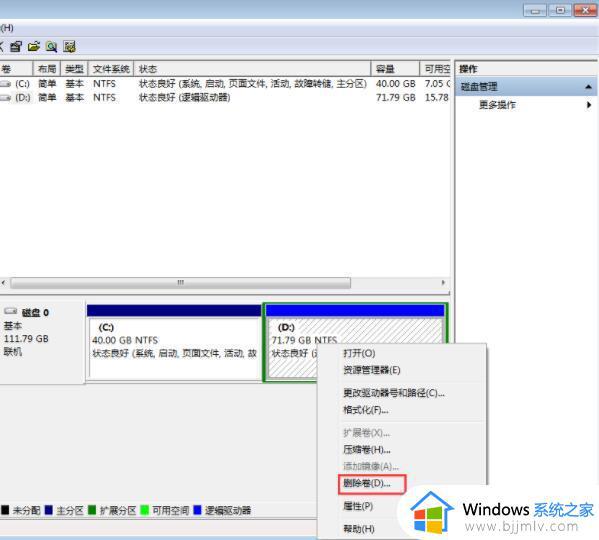Click the (H) help menu
The width and height of the screenshot is (599, 540).
[x=7, y=28]
